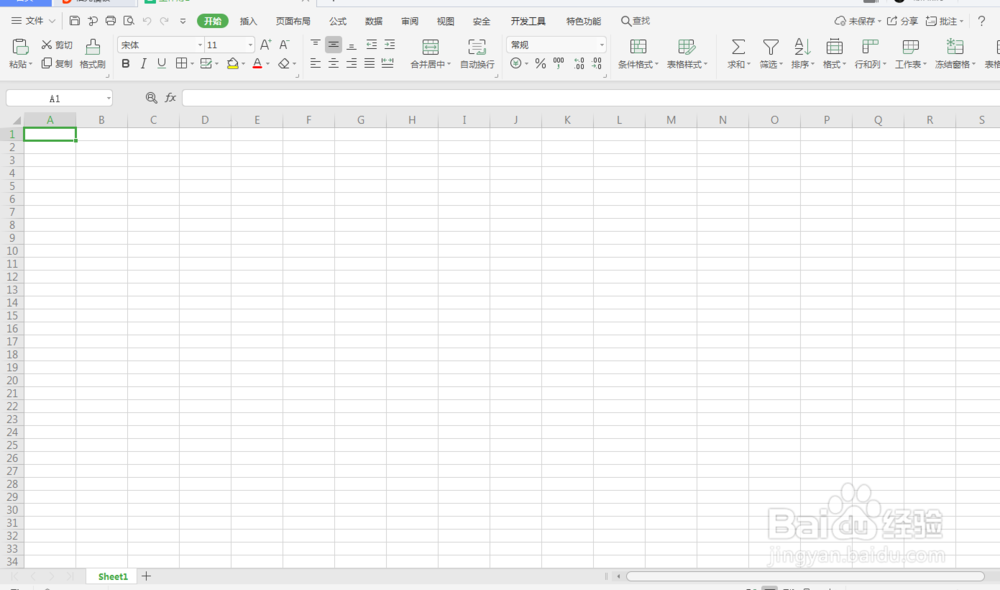Click the cell borders icon
This screenshot has height=590, width=1000.
(182, 63)
